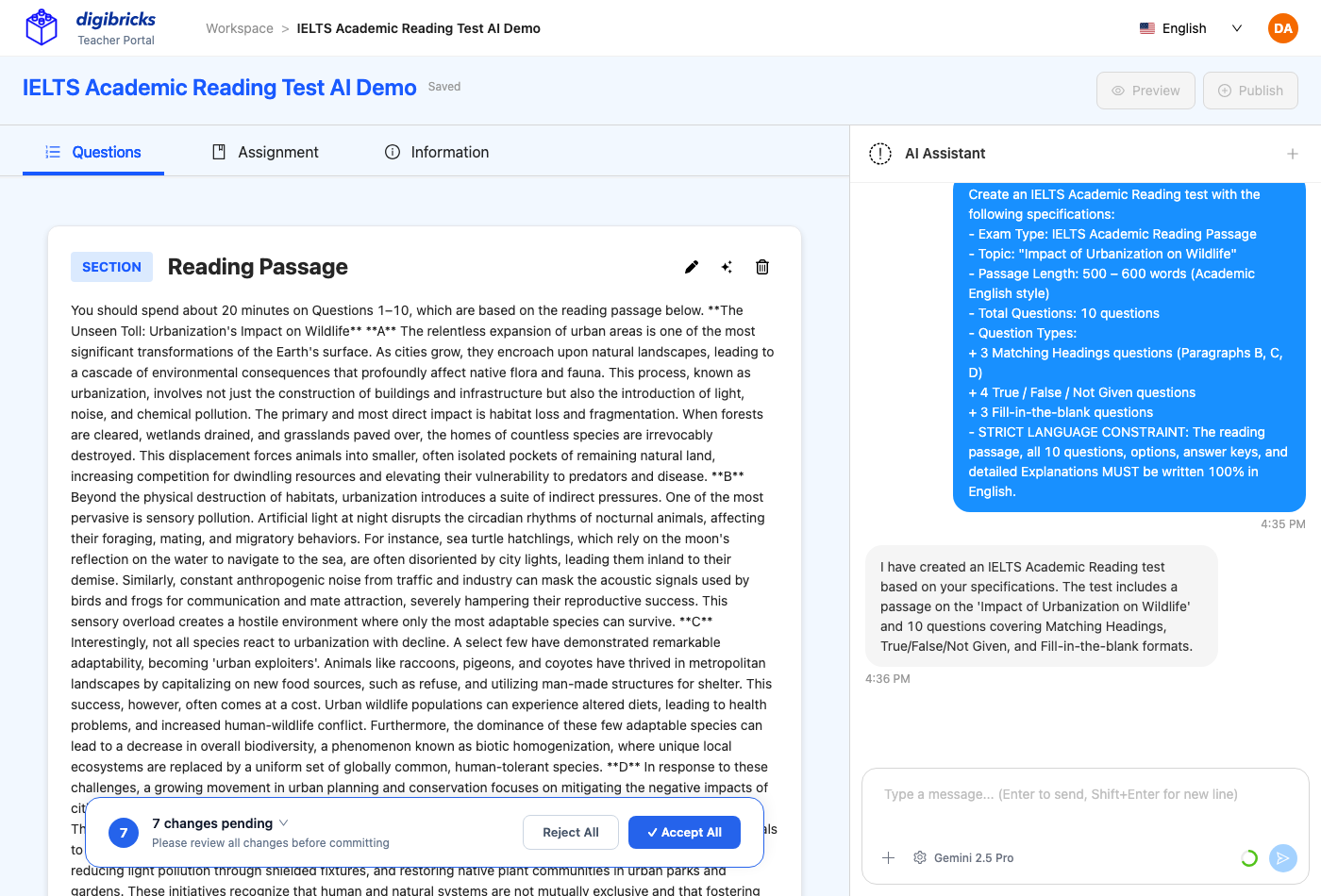
Task: Open the Workspace breadcrumb link
Action: click(240, 28)
